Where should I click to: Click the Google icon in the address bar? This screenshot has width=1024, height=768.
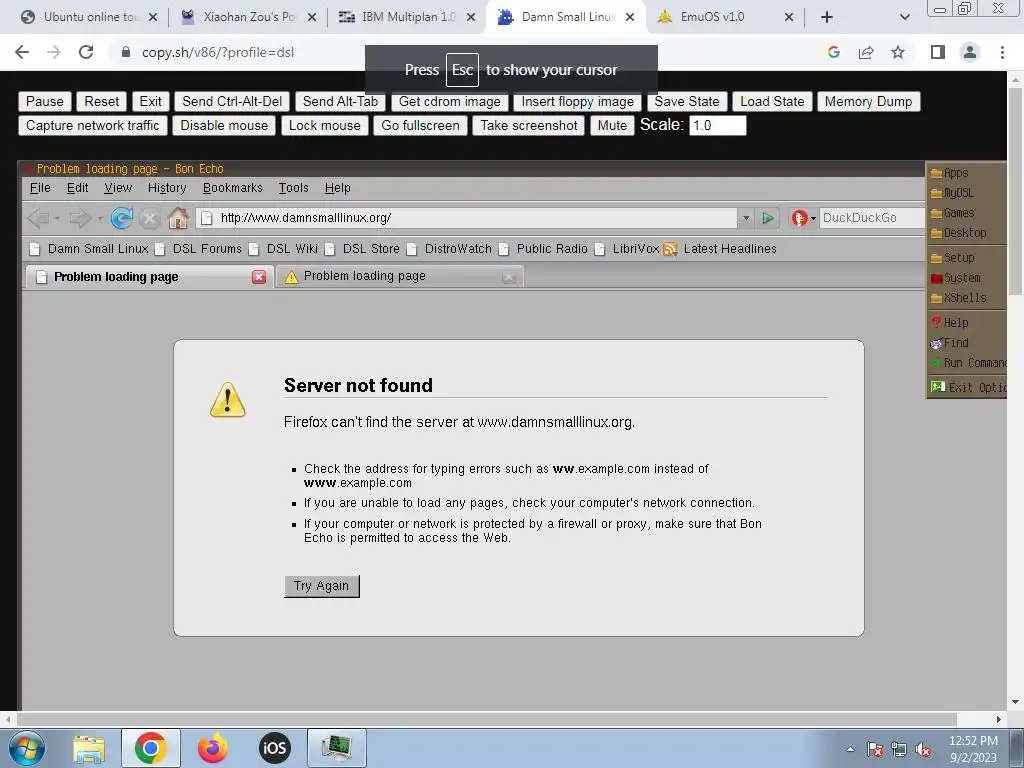(x=833, y=52)
